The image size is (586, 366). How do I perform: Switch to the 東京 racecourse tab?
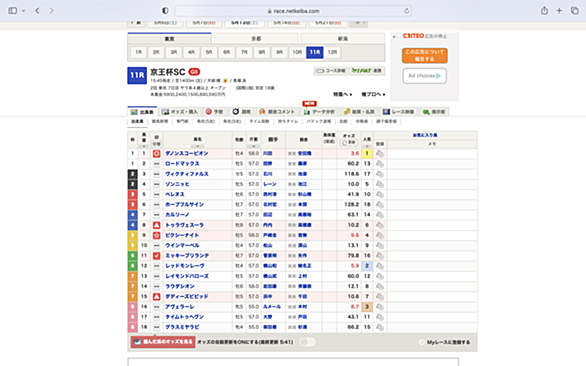click(x=169, y=39)
